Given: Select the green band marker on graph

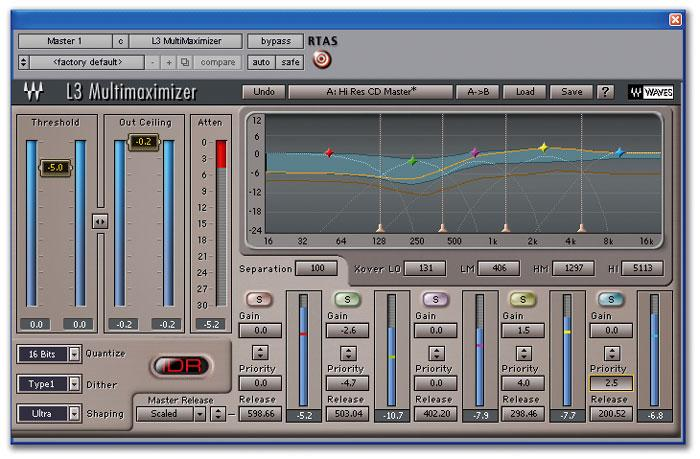Looking at the screenshot, I should point(412,161).
